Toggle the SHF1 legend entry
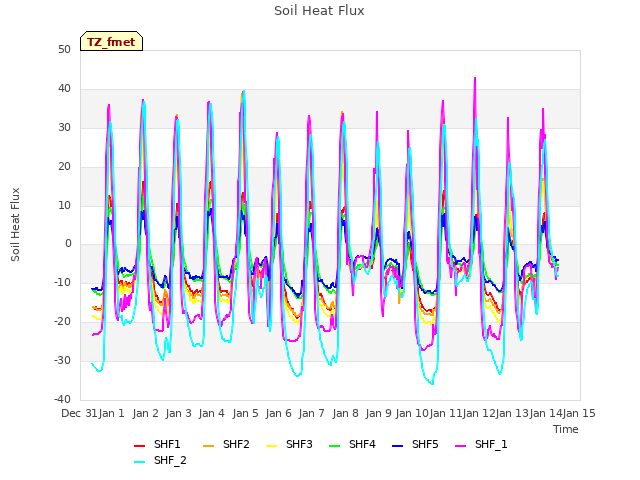Viewport: 640px width, 480px height. (157, 444)
